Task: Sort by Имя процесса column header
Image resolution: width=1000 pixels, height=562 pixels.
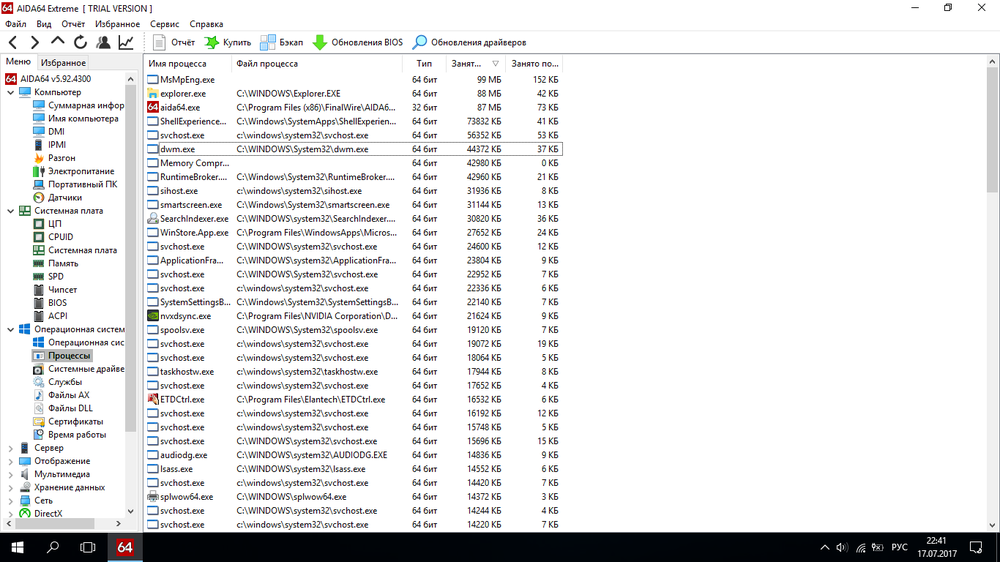Action: (187, 64)
